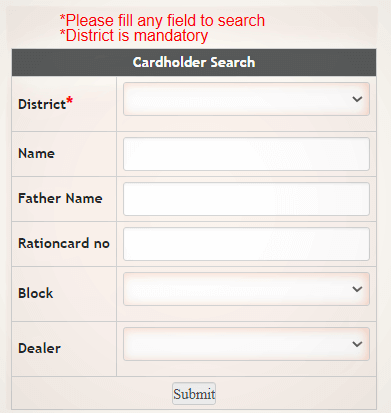
Task: Click the 'Please fill any field to search' notice
Action: pos(162,21)
